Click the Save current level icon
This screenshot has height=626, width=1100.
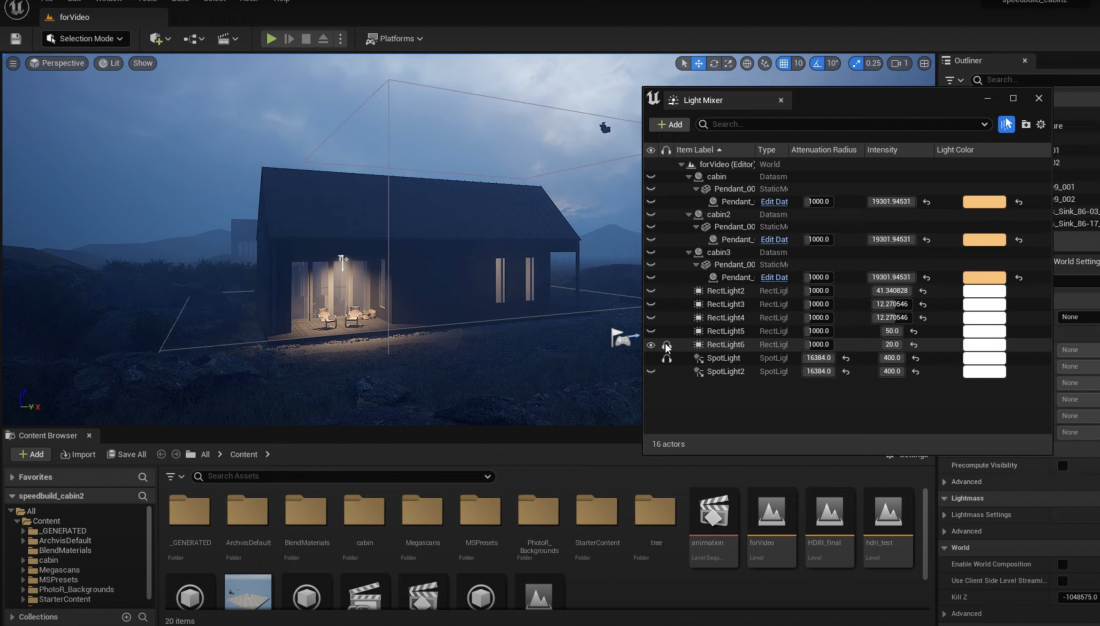(x=14, y=38)
